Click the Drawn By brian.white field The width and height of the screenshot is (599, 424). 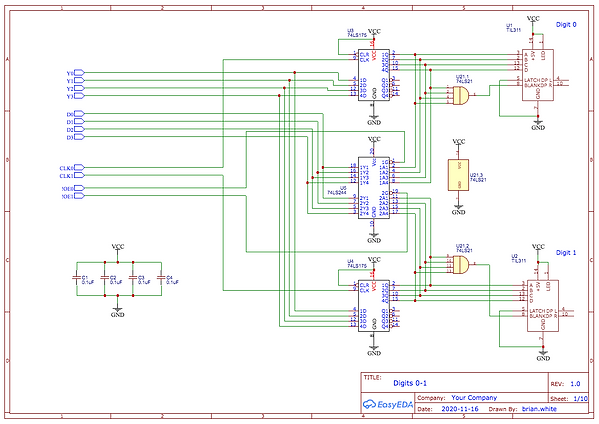[522, 409]
